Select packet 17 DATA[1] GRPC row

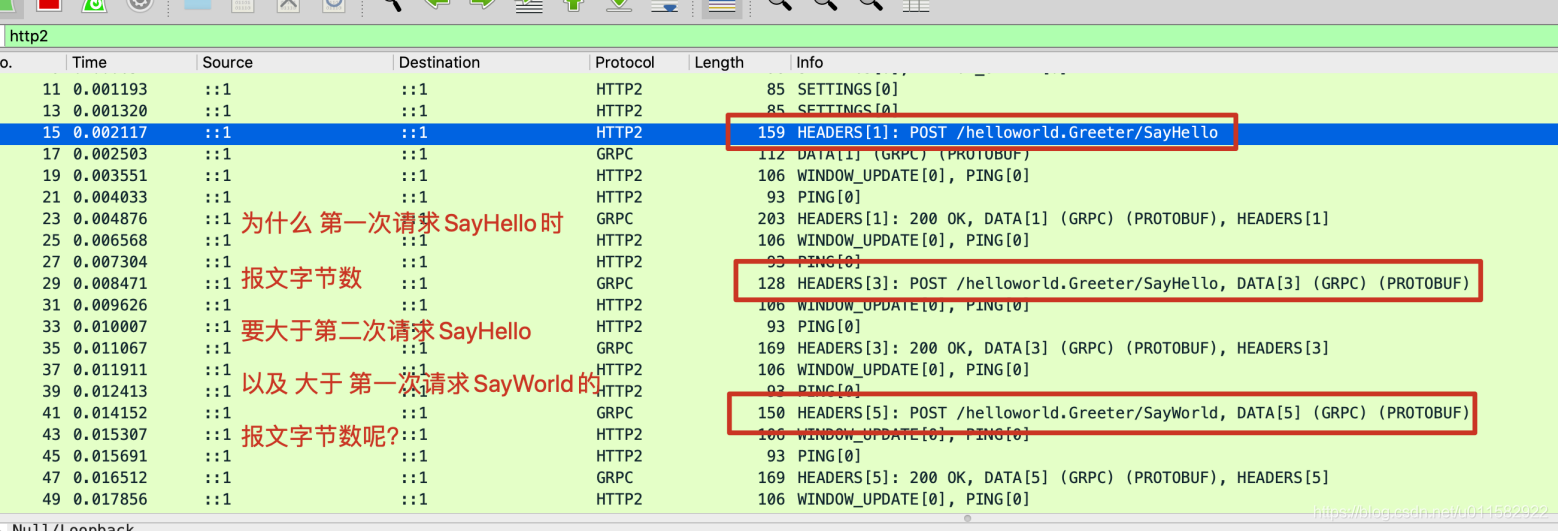pos(779,154)
